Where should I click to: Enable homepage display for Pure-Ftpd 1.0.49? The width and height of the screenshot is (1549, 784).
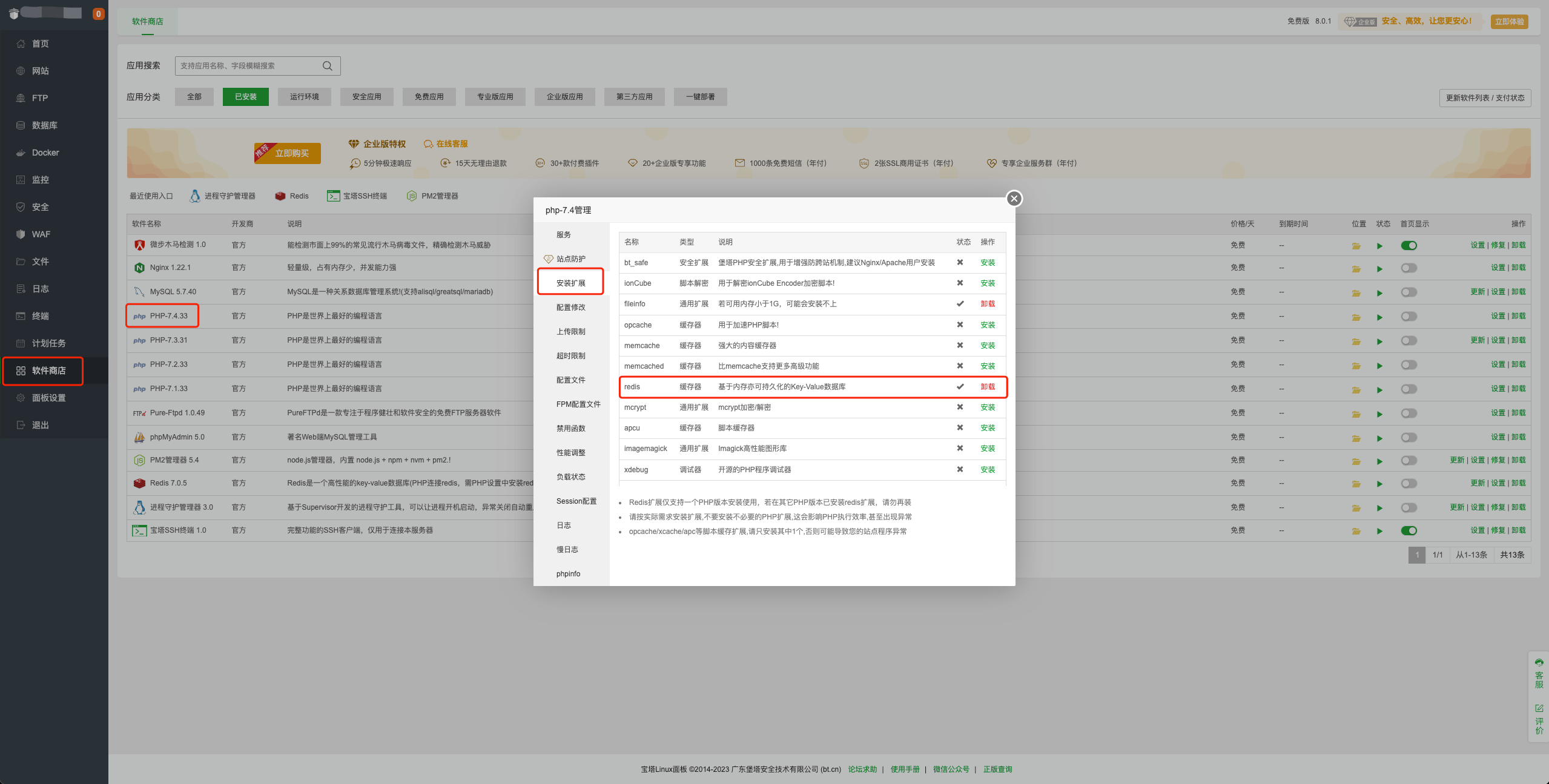click(1409, 413)
